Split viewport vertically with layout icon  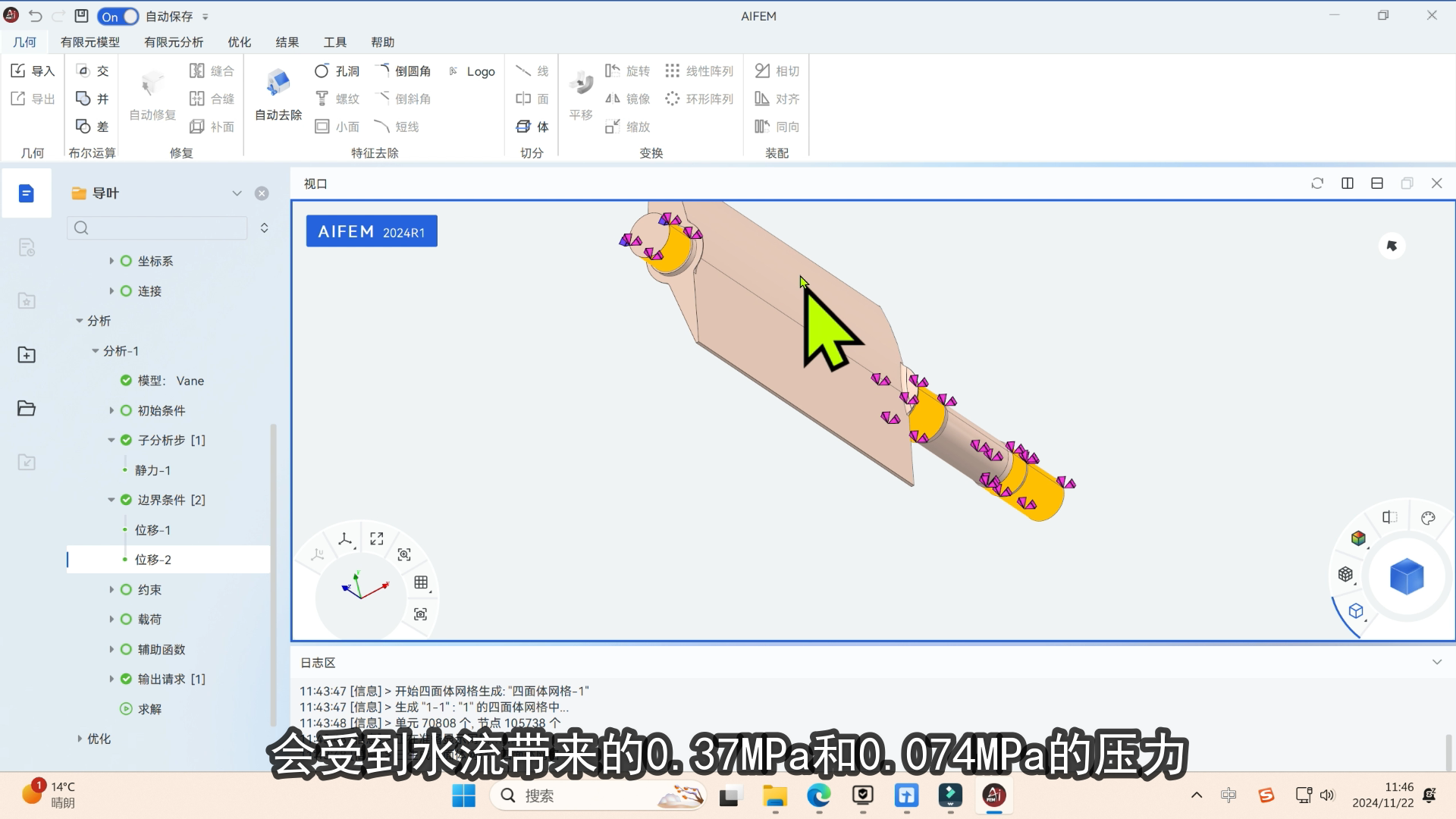[1348, 184]
